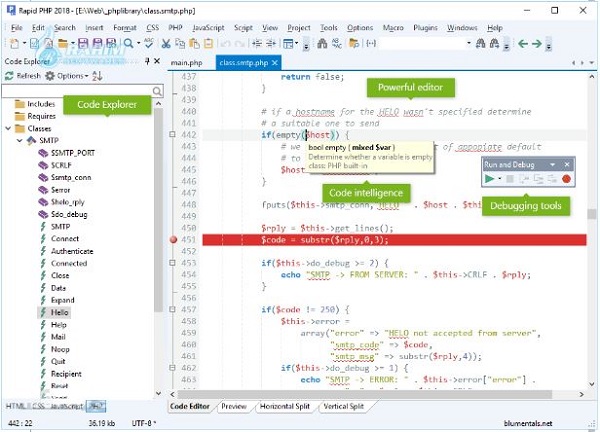Switch to the Vertical Split tab
Screen dimensions: 600x432
(343, 406)
